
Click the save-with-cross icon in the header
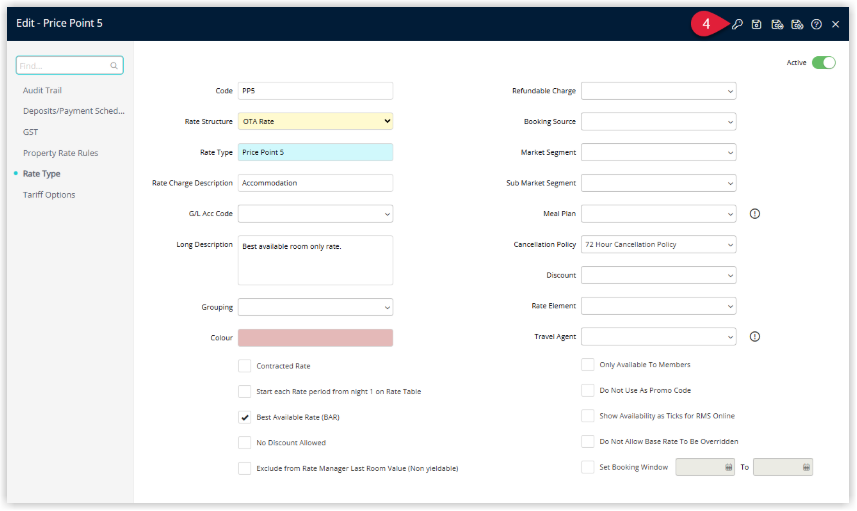tap(797, 24)
